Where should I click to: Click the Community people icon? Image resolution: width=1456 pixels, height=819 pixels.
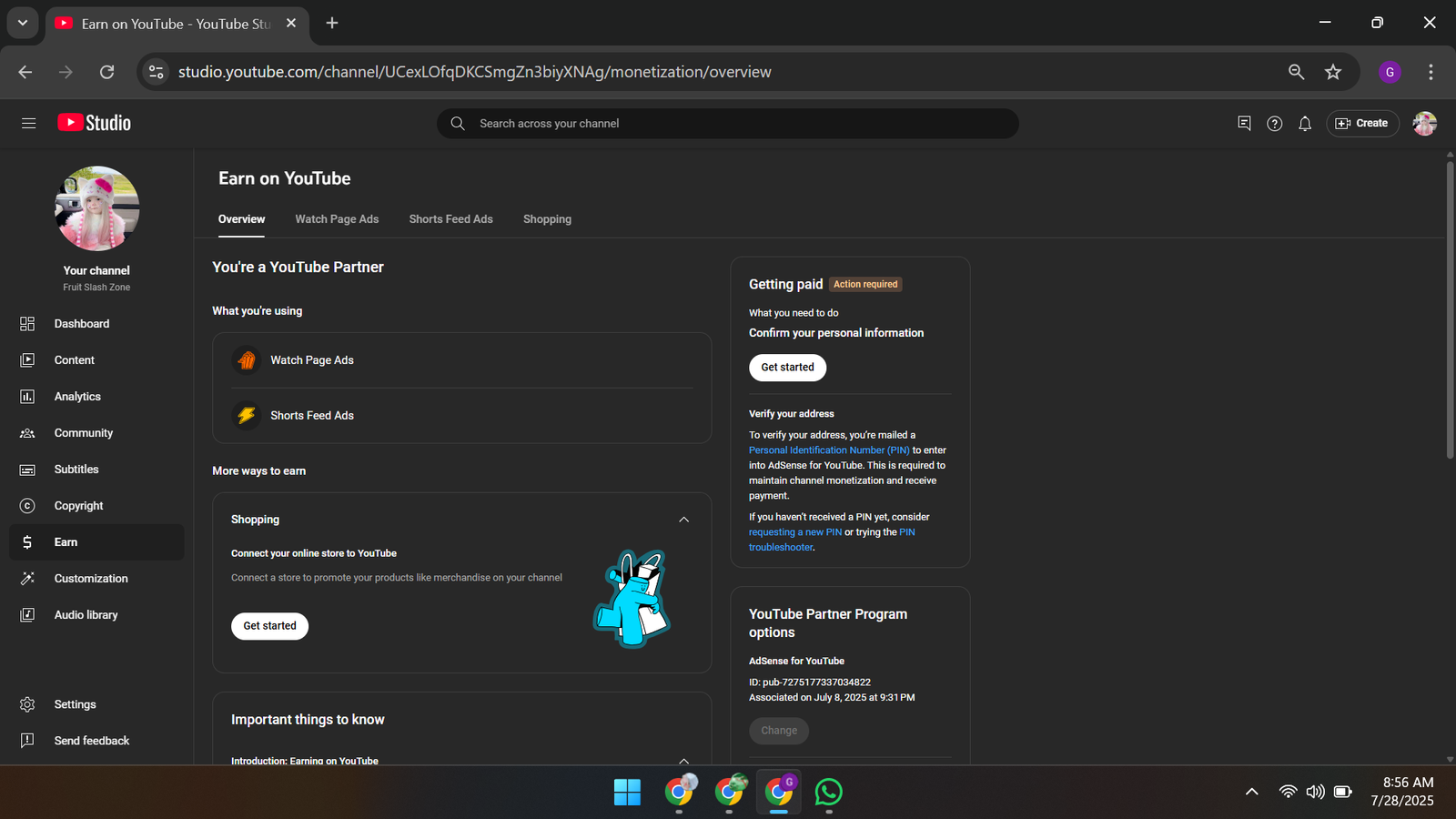coord(27,433)
